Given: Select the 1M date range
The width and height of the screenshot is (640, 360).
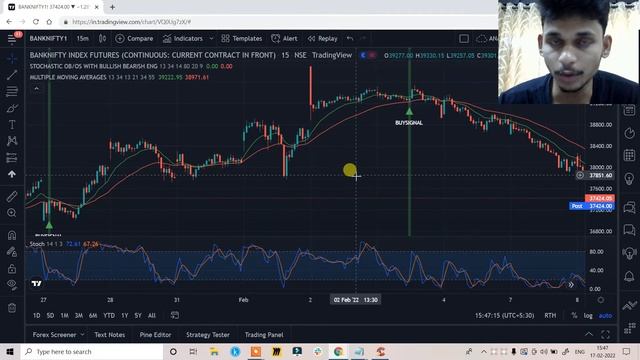Looking at the screenshot, I should pos(64,316).
